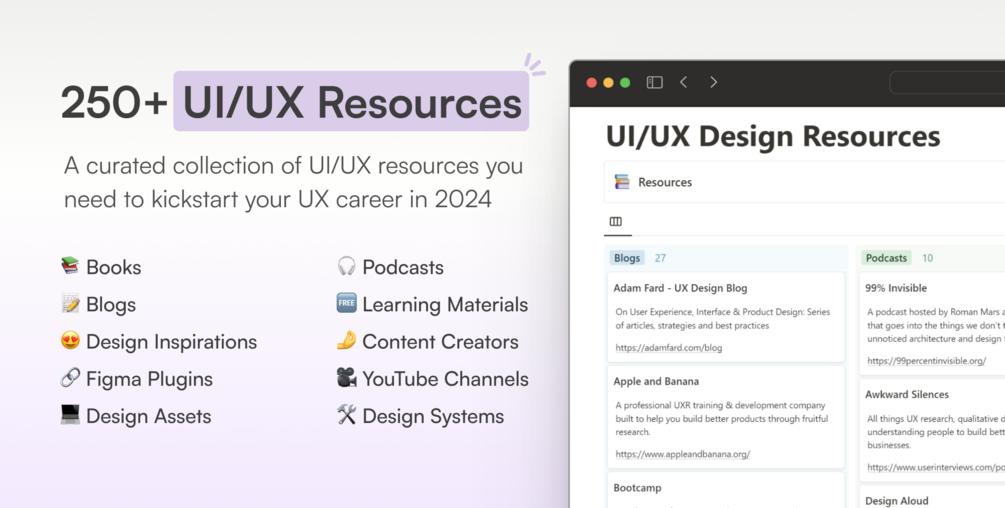The width and height of the screenshot is (1005, 508).
Task: Open the Resources database link
Action: pos(665,182)
